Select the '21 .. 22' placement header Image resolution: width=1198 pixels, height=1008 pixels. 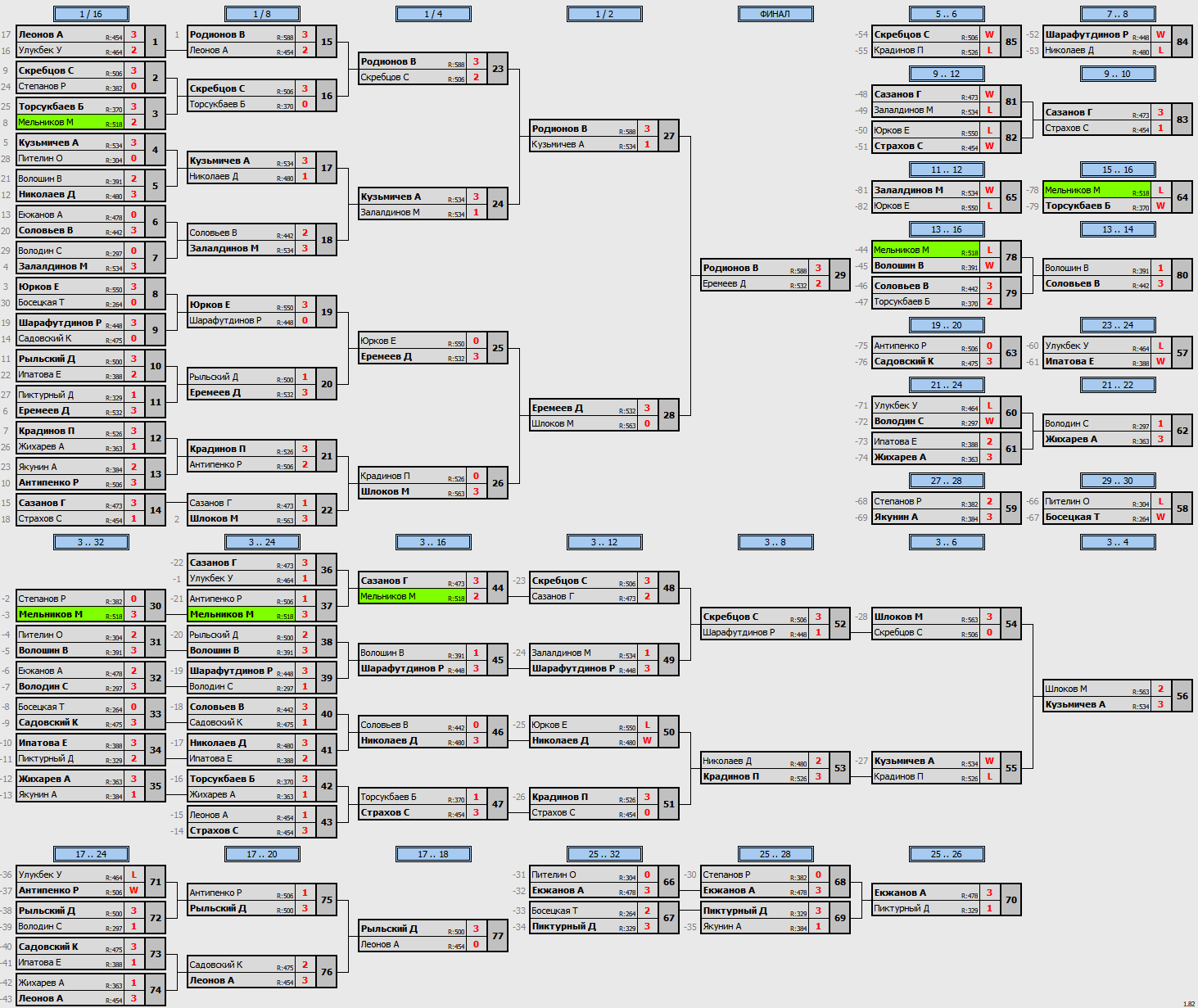(1118, 385)
